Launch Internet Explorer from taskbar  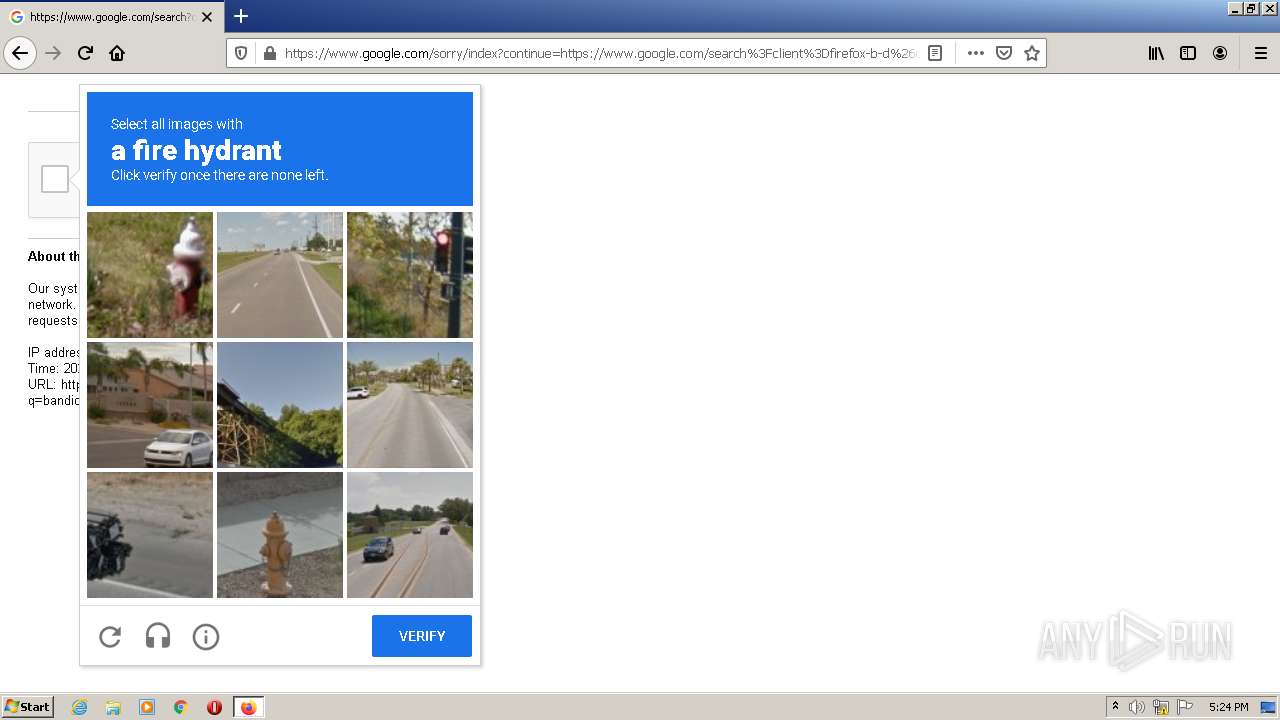[80, 707]
